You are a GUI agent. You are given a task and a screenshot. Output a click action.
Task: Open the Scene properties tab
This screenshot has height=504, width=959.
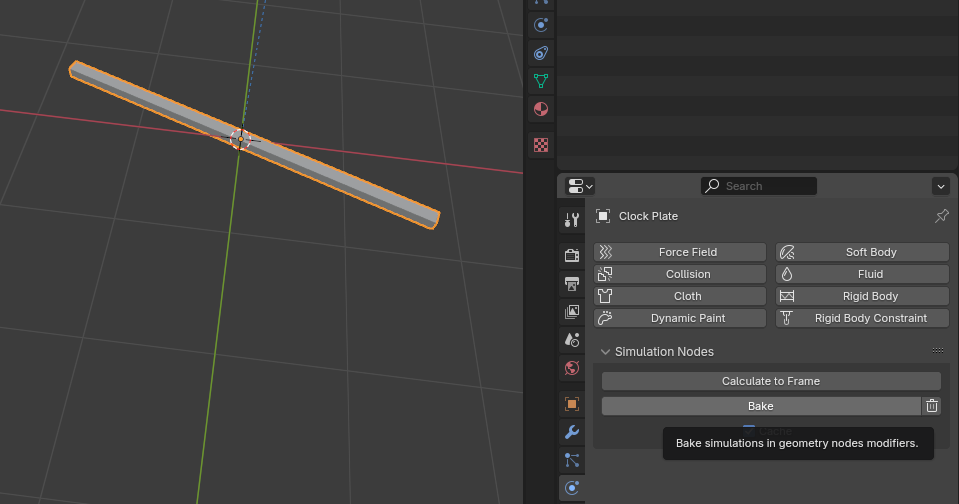[572, 340]
